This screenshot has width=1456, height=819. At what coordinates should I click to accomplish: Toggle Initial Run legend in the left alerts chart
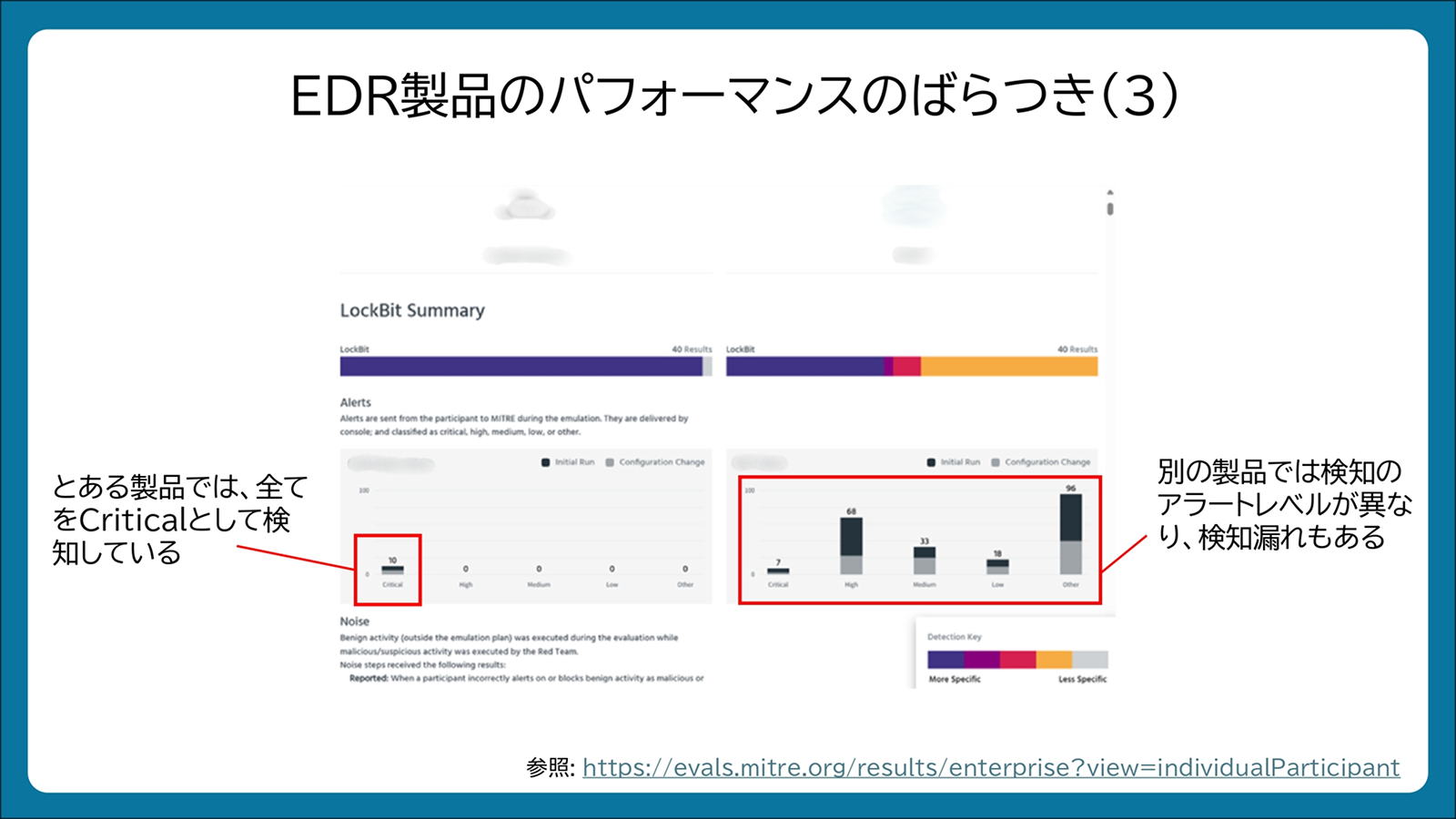pyautogui.click(x=568, y=462)
